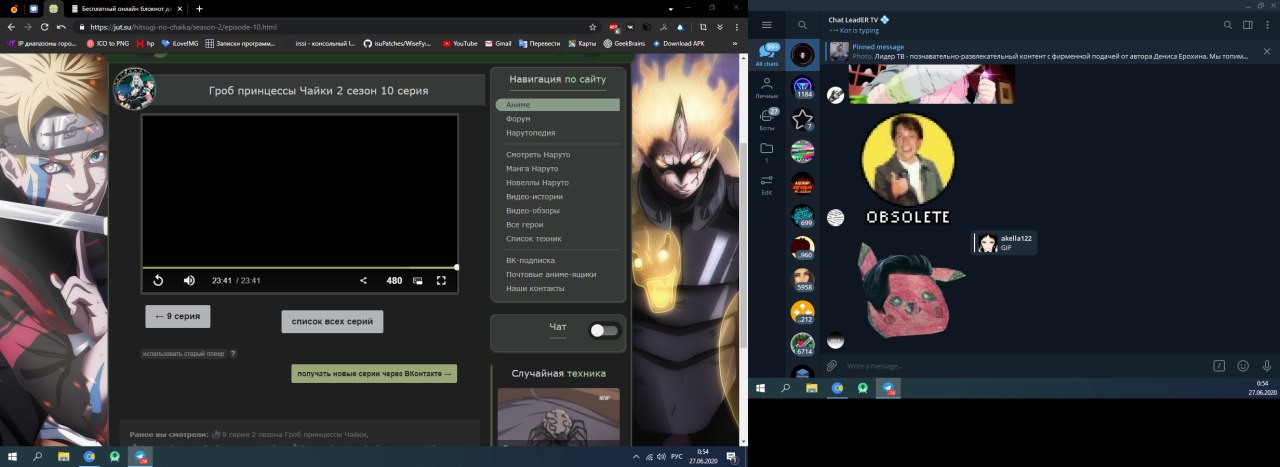
Task: Open the akella122 GIF reply preview
Action: pyautogui.click(x=1005, y=243)
